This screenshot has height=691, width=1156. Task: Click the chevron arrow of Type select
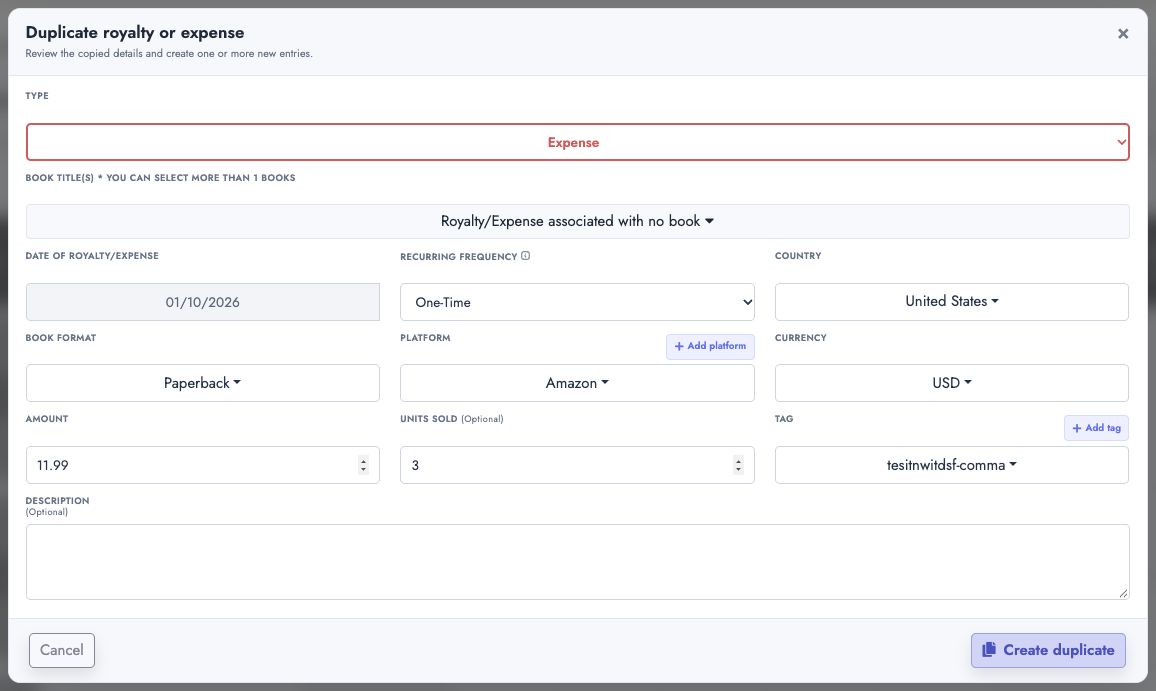pyautogui.click(x=1121, y=142)
